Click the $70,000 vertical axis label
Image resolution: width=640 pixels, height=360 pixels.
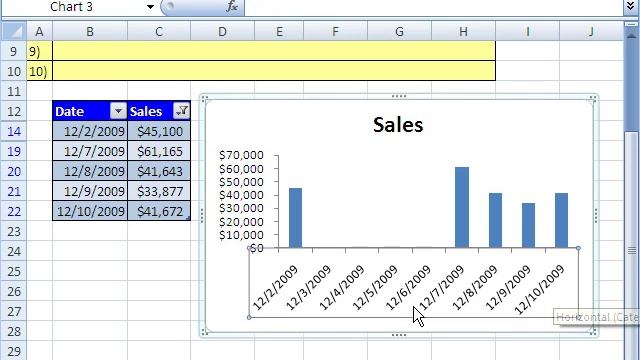[241, 155]
